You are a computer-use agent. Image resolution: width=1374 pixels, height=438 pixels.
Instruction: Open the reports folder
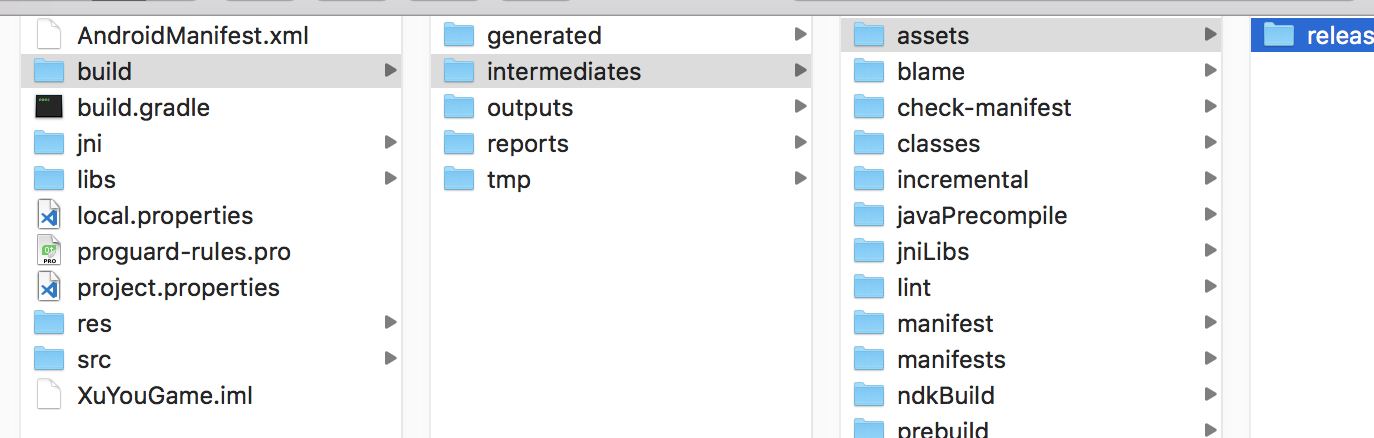527,143
